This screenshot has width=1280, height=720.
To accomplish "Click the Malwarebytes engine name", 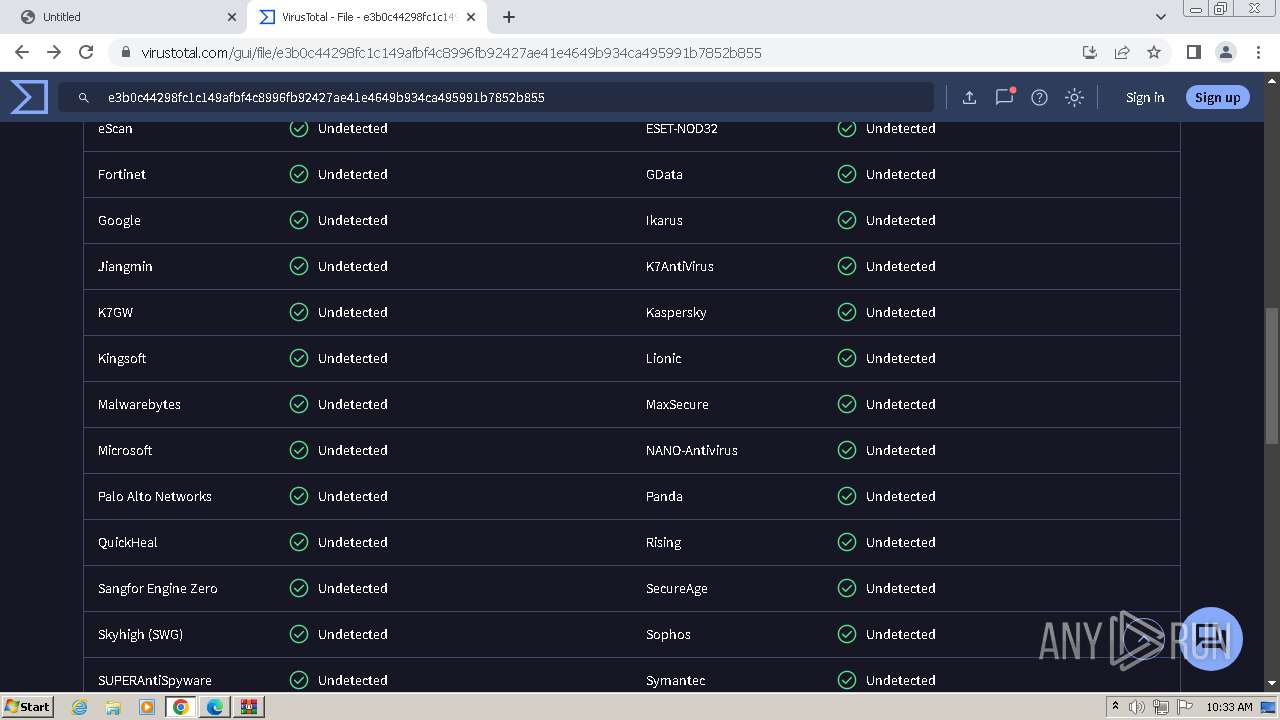I will (x=139, y=404).
